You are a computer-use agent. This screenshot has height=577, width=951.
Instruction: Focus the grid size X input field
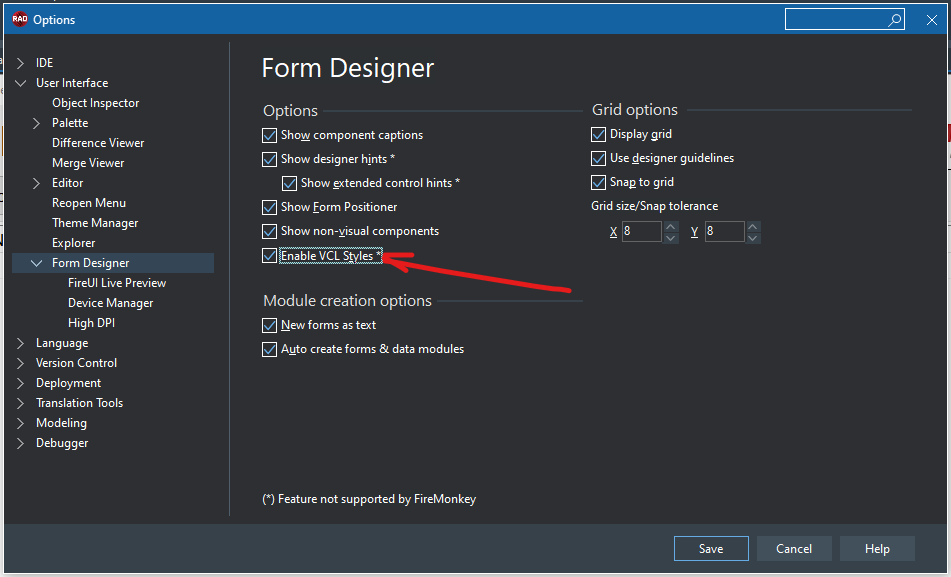click(x=642, y=232)
